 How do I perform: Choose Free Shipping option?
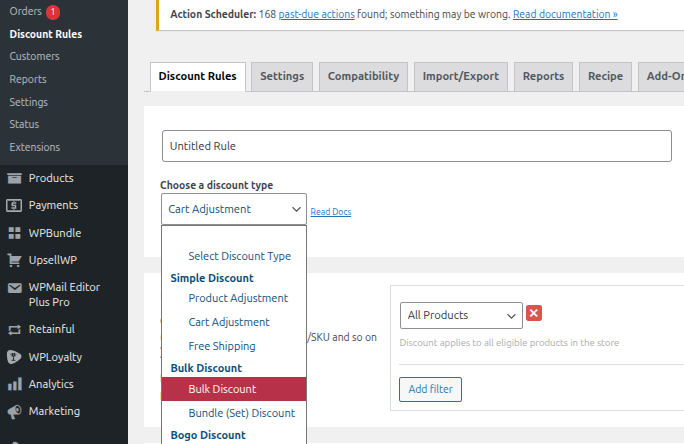(234, 346)
